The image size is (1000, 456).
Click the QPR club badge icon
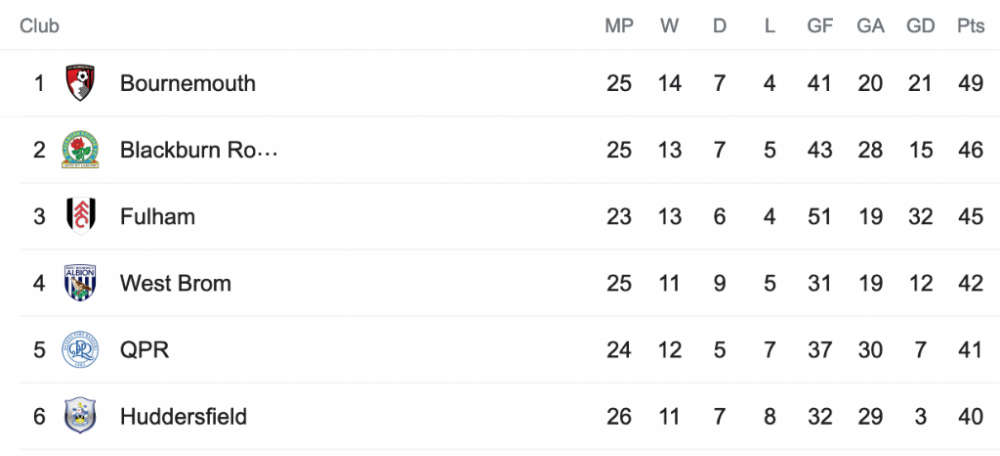[79, 350]
